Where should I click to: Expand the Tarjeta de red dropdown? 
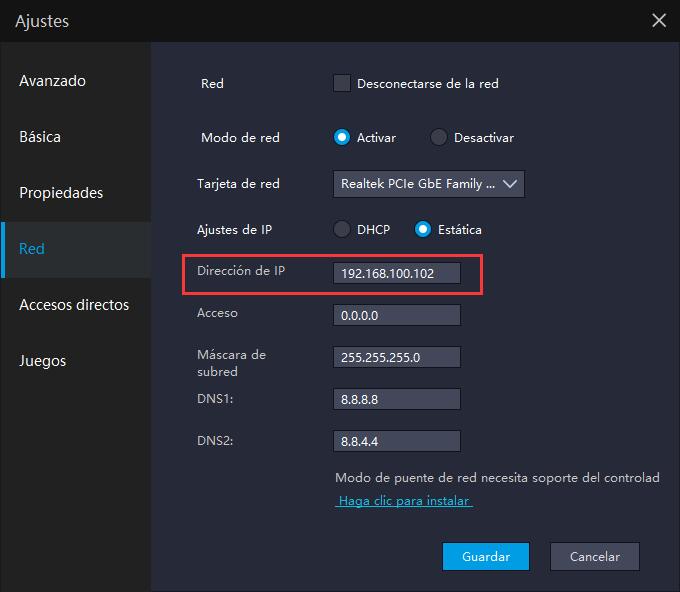tap(428, 184)
